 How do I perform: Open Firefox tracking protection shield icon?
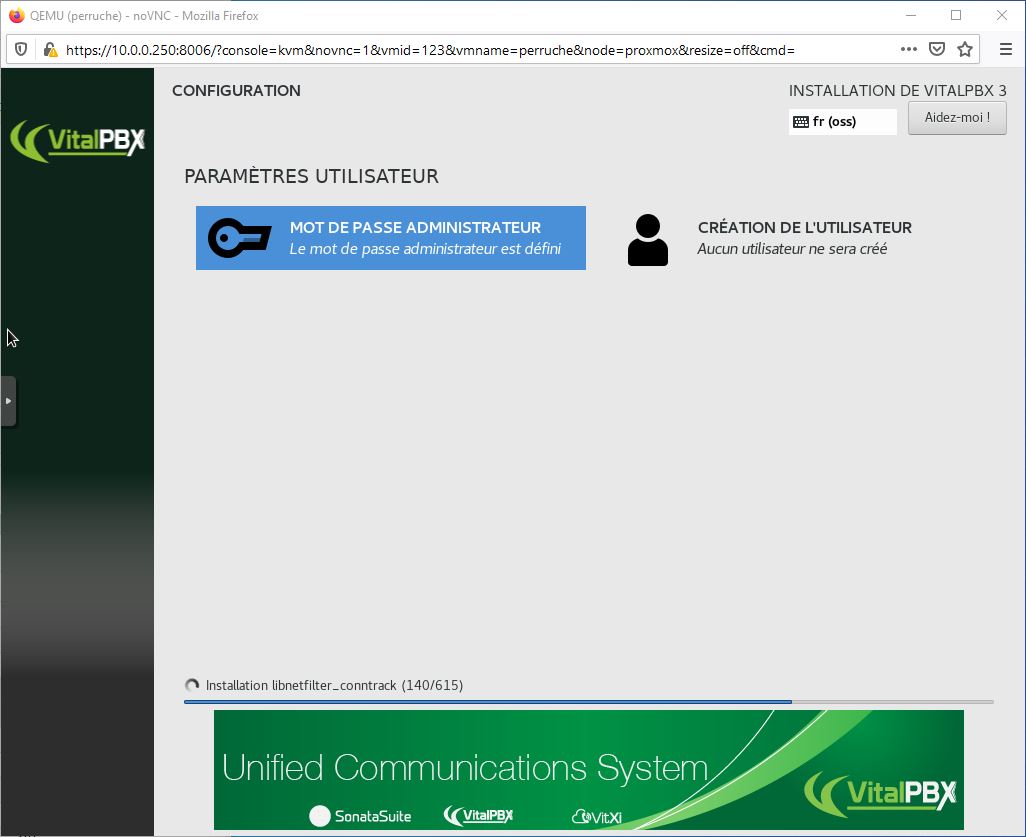tap(21, 50)
